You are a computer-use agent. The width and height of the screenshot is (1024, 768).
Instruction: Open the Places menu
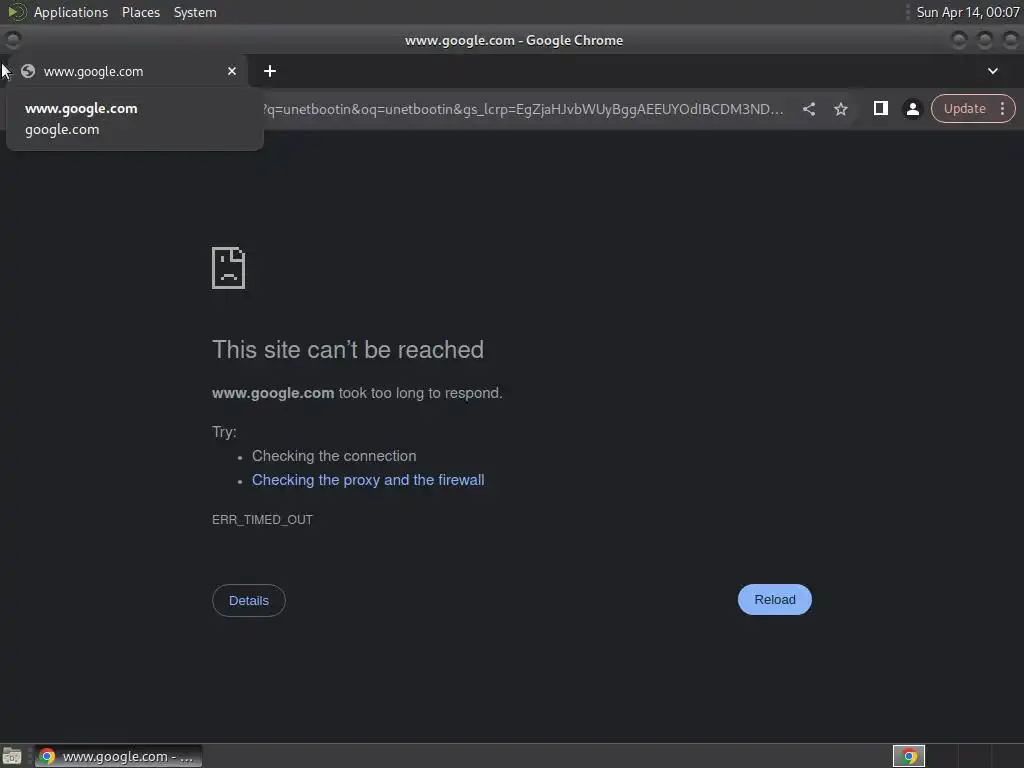141,12
